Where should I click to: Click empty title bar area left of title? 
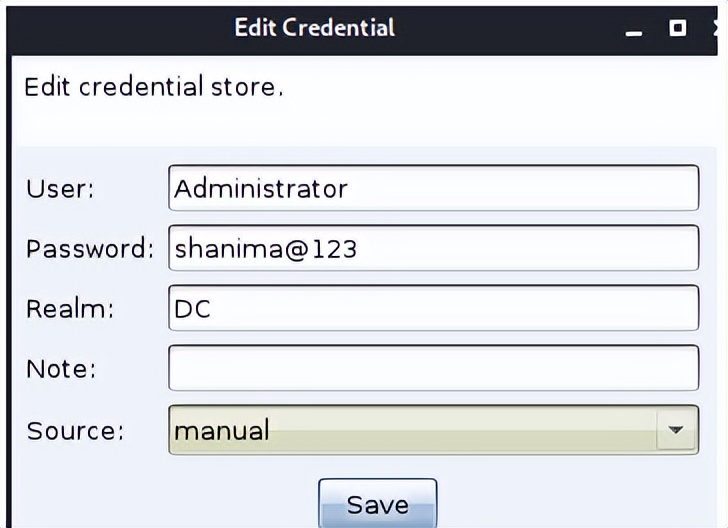click(110, 27)
